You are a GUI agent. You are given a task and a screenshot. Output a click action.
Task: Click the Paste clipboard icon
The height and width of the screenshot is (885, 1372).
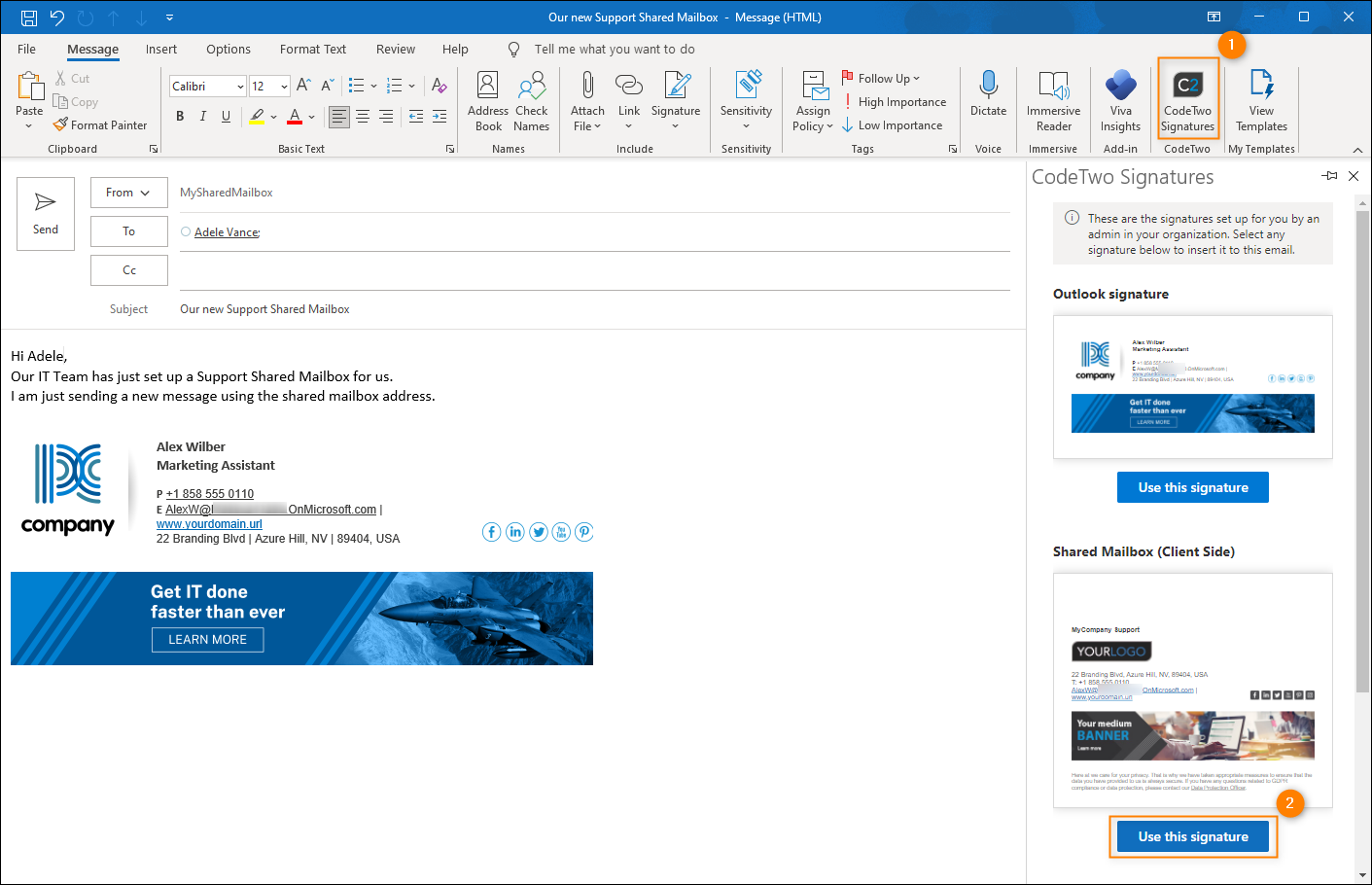(x=29, y=88)
